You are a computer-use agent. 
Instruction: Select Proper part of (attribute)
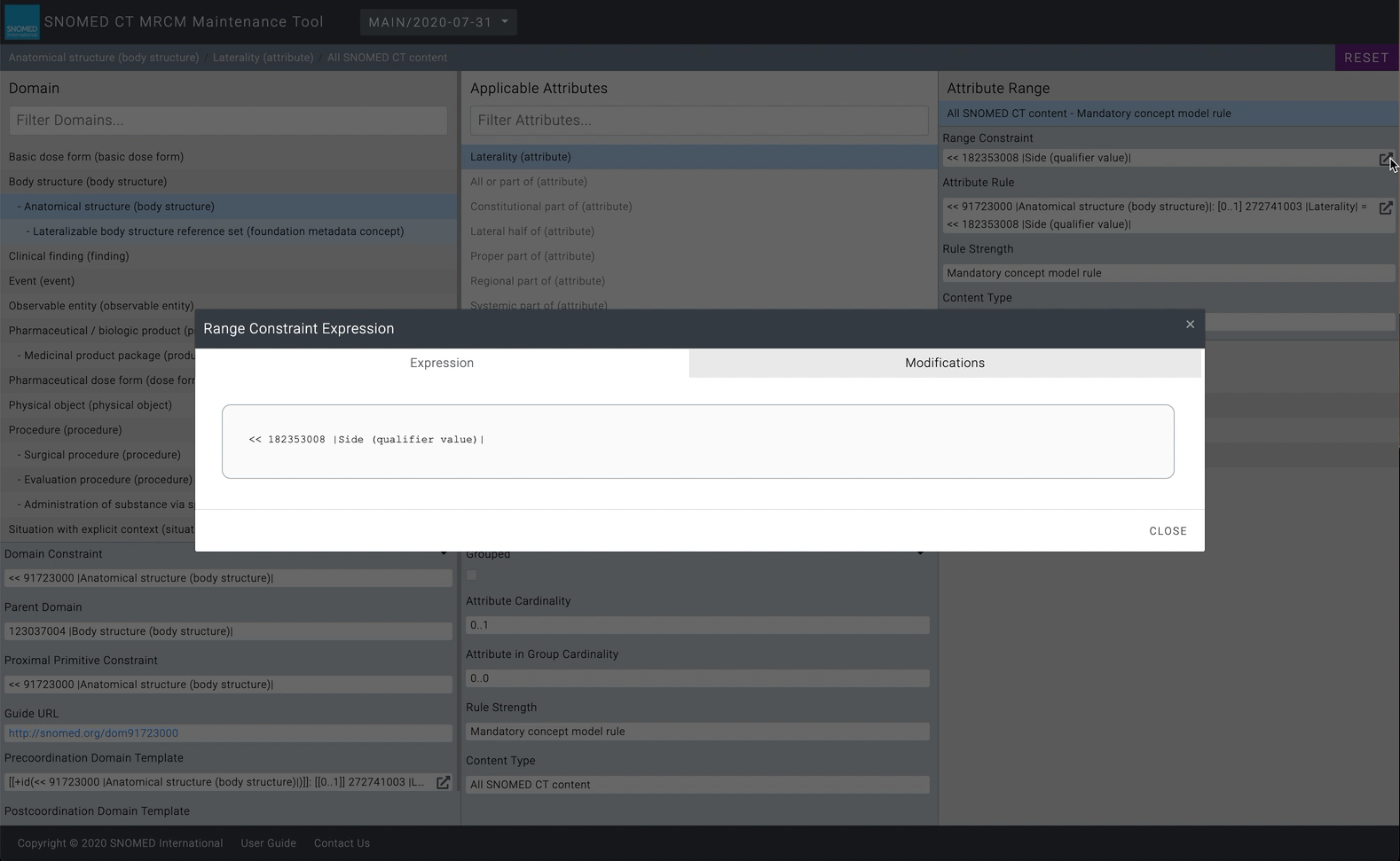pos(699,256)
